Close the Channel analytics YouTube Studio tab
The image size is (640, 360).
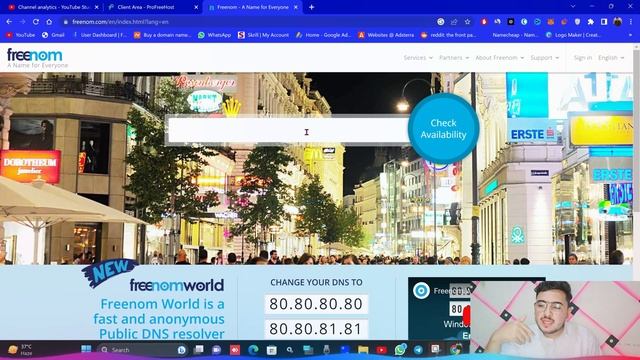(96, 7)
